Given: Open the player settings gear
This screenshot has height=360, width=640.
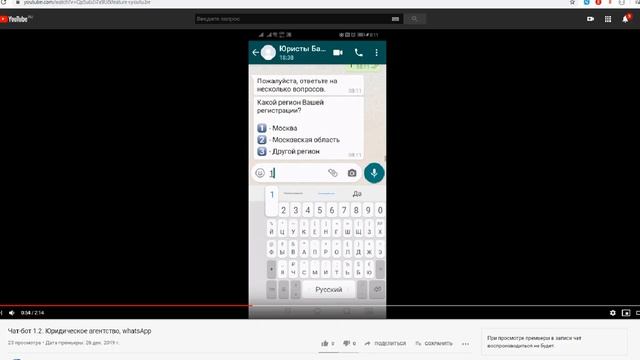Looking at the screenshot, I should tap(613, 313).
